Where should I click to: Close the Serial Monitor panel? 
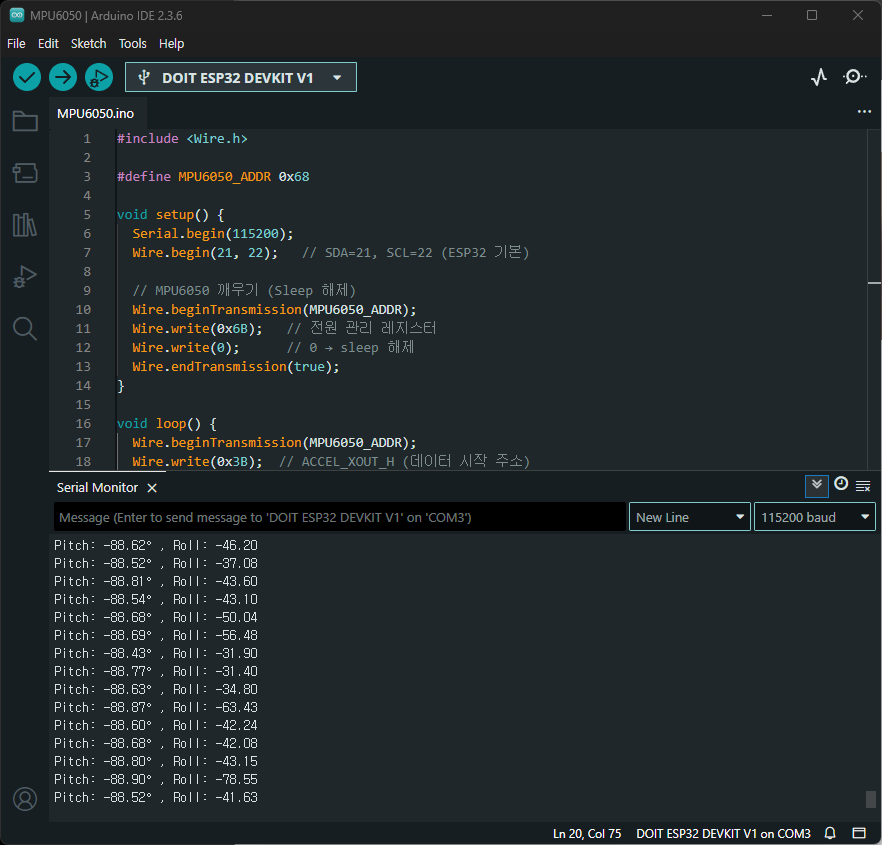click(x=152, y=488)
